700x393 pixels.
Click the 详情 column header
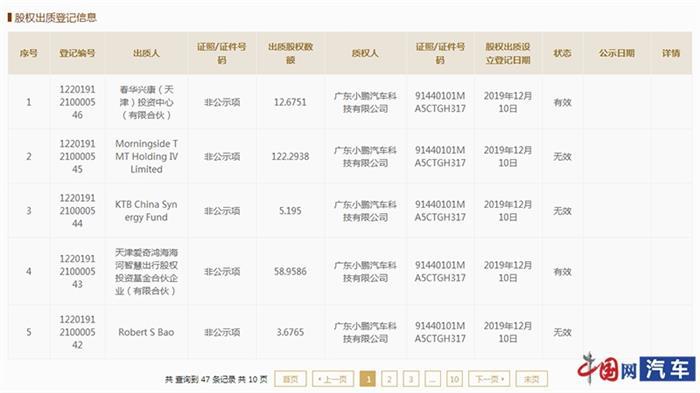[671, 53]
